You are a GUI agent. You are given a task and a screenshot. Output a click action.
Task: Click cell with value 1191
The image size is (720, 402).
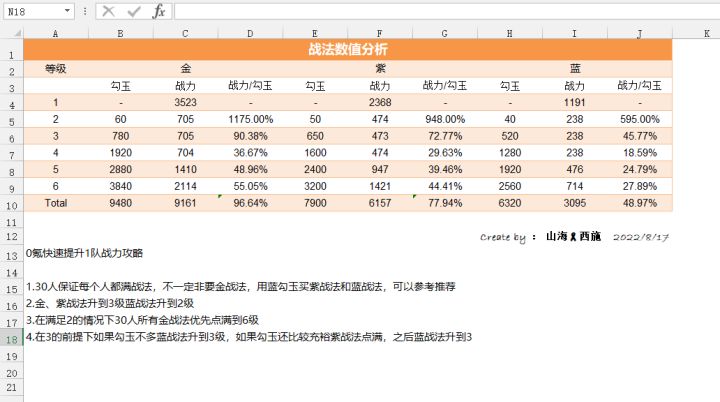pos(574,102)
